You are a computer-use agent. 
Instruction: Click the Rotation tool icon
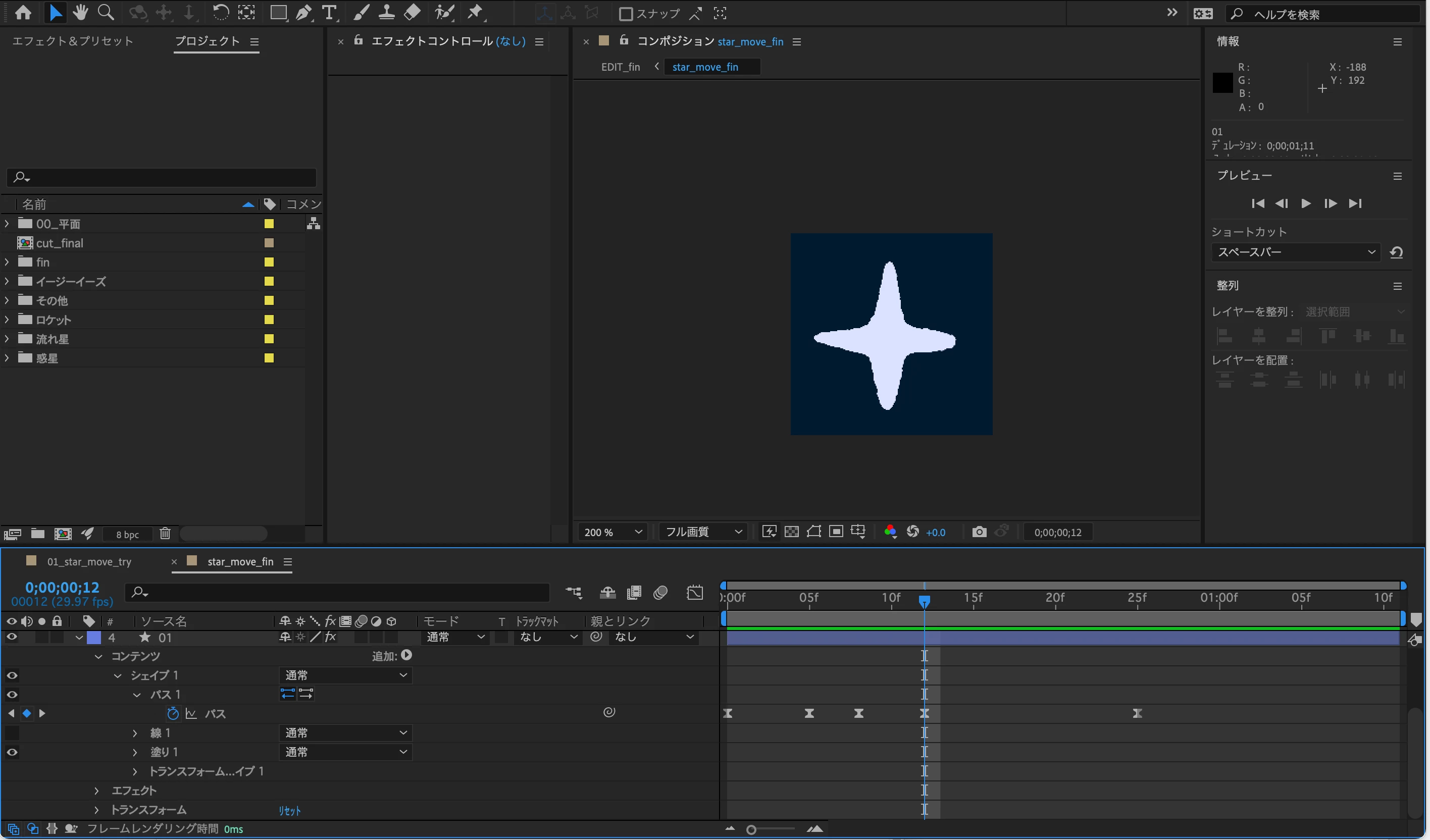pyautogui.click(x=220, y=13)
